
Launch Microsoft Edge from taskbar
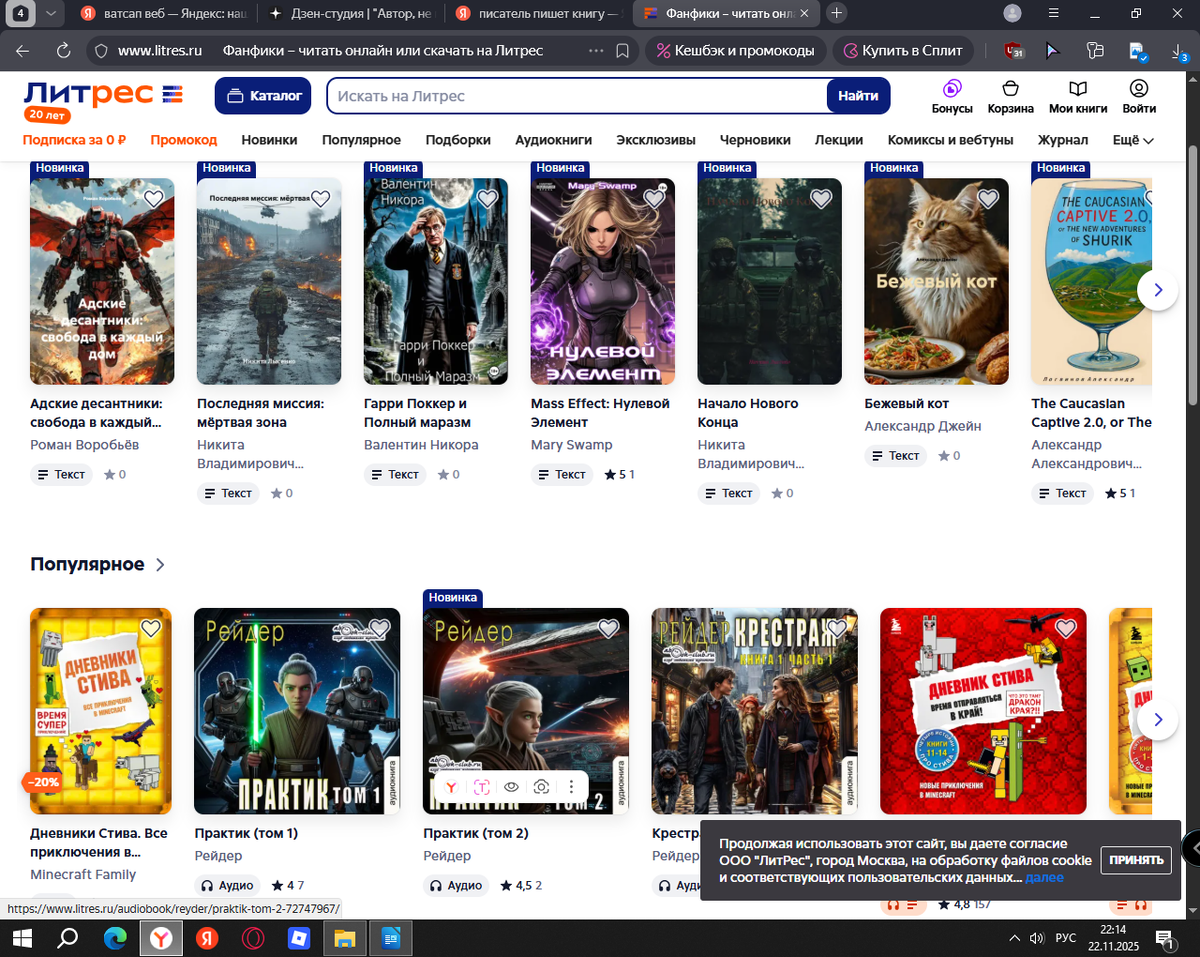point(115,937)
